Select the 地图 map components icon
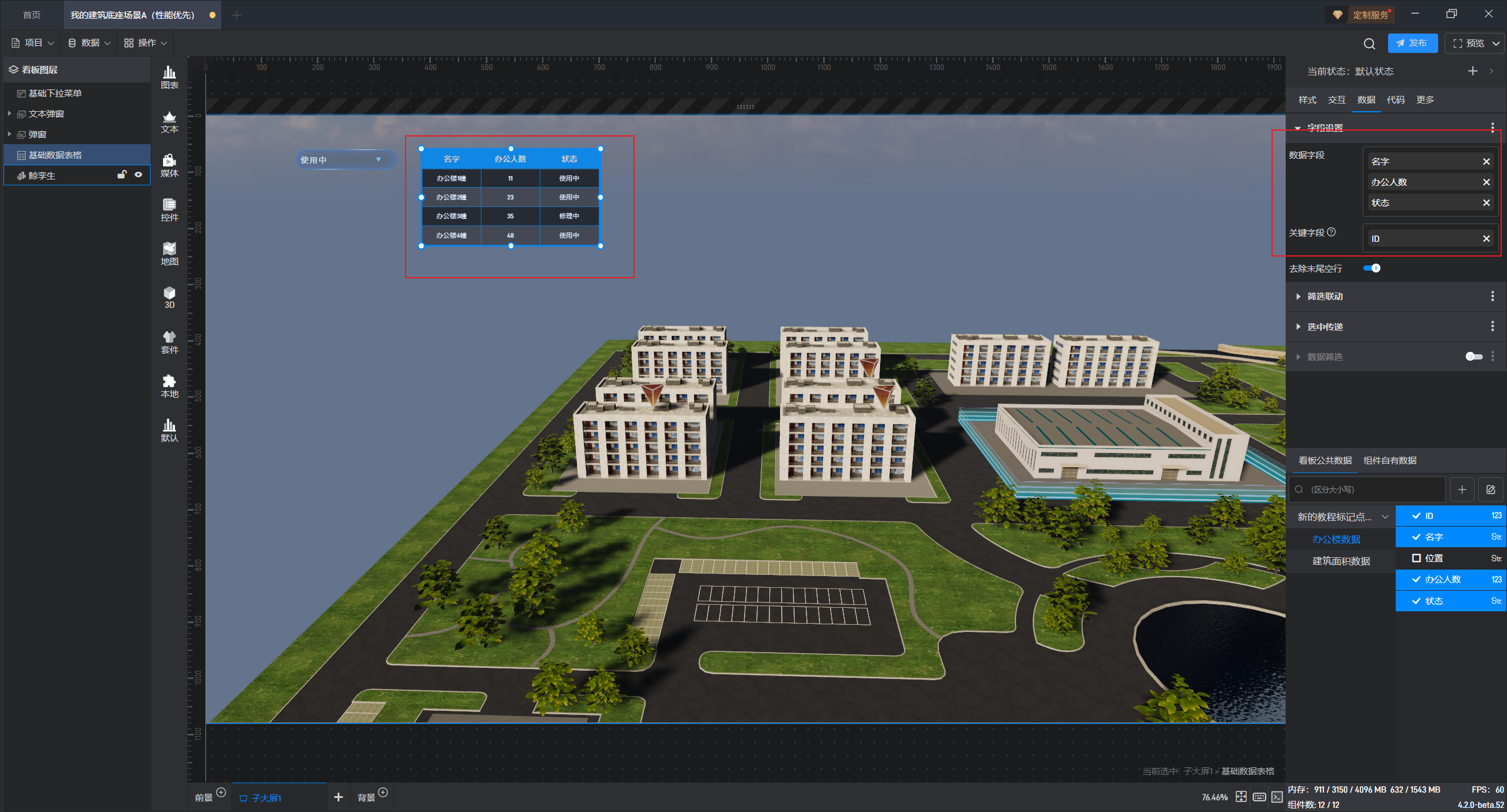Viewport: 1507px width, 812px height. [x=170, y=254]
